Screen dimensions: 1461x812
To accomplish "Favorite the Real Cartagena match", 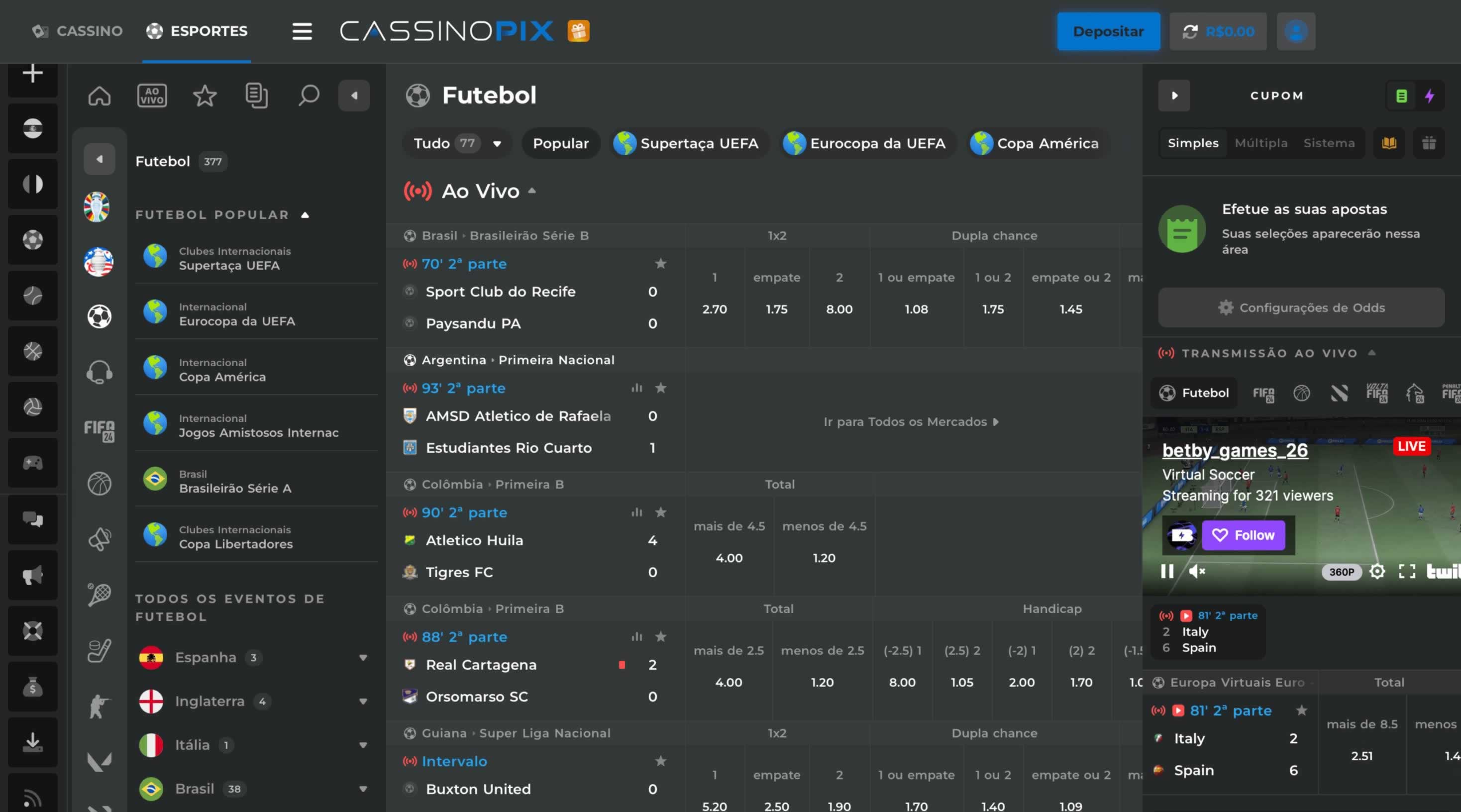I will coord(661,637).
